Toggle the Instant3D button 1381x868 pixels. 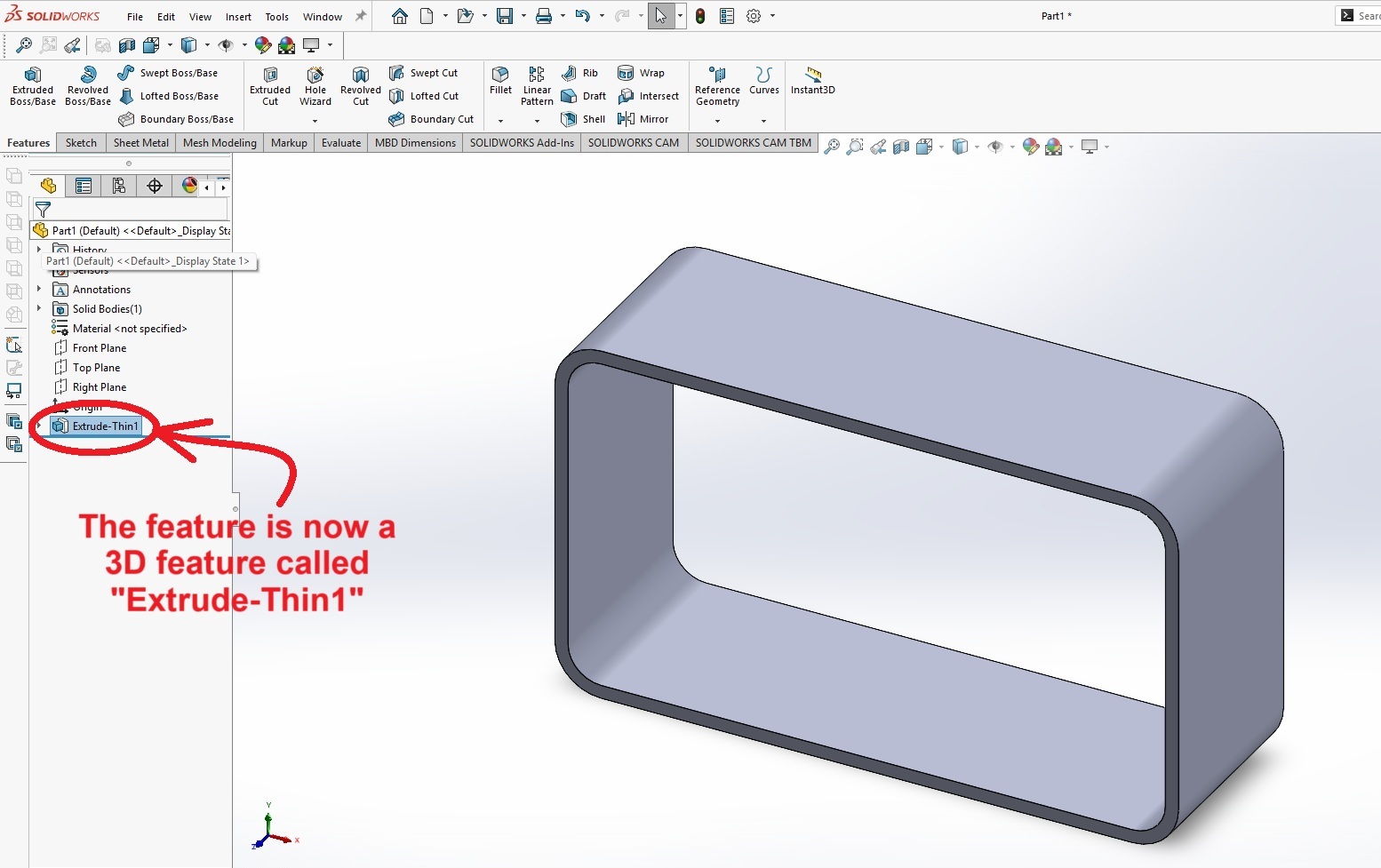tap(812, 80)
